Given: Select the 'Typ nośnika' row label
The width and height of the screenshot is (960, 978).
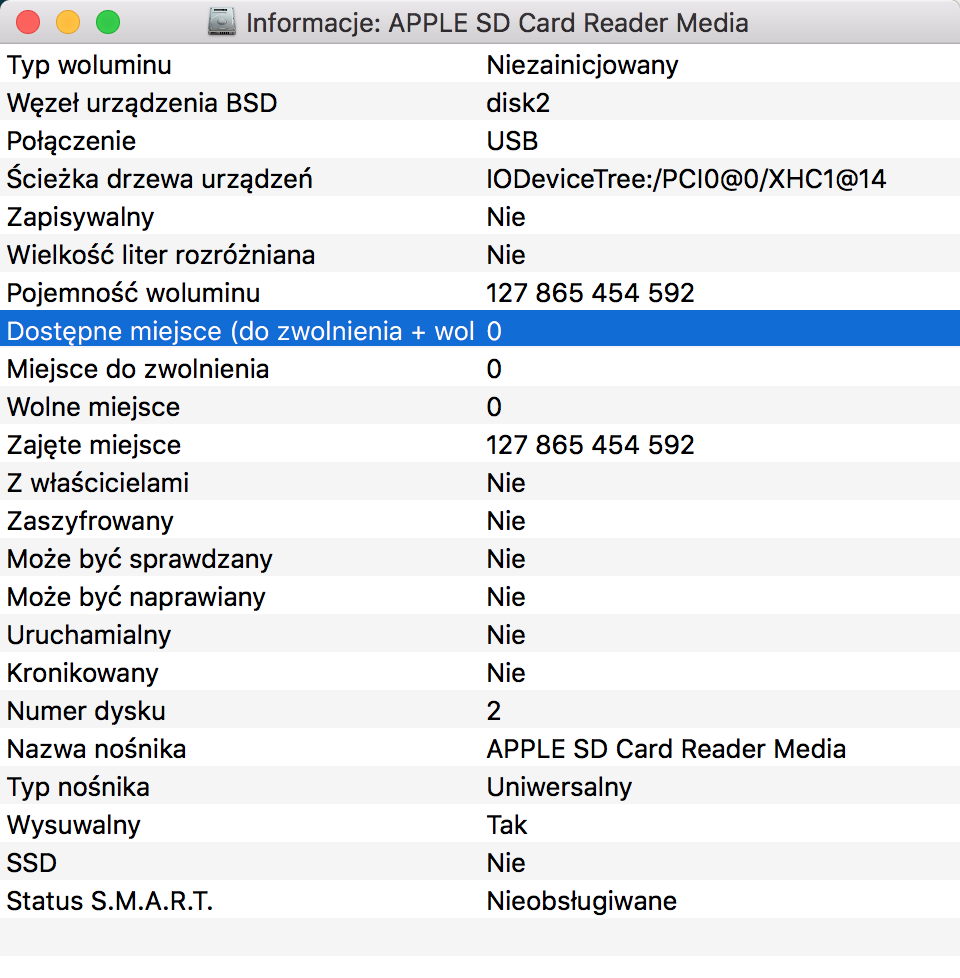Looking at the screenshot, I should click(x=78, y=787).
